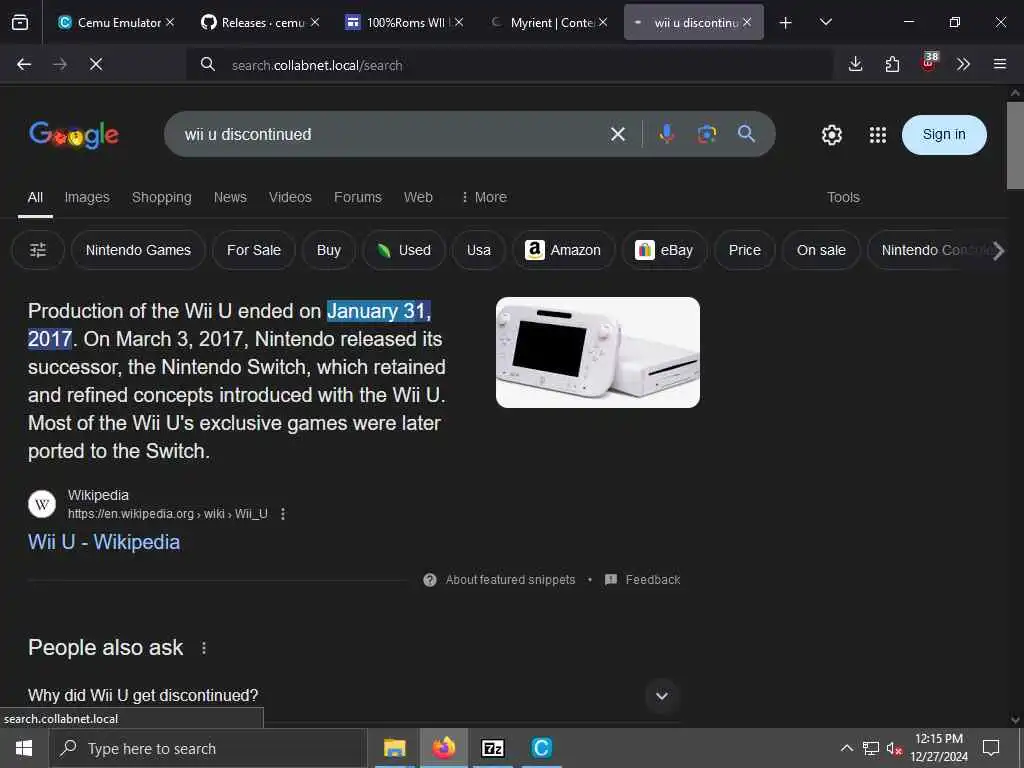The width and height of the screenshot is (1024, 768).
Task: Select Shopping search tab
Action: pos(162,197)
